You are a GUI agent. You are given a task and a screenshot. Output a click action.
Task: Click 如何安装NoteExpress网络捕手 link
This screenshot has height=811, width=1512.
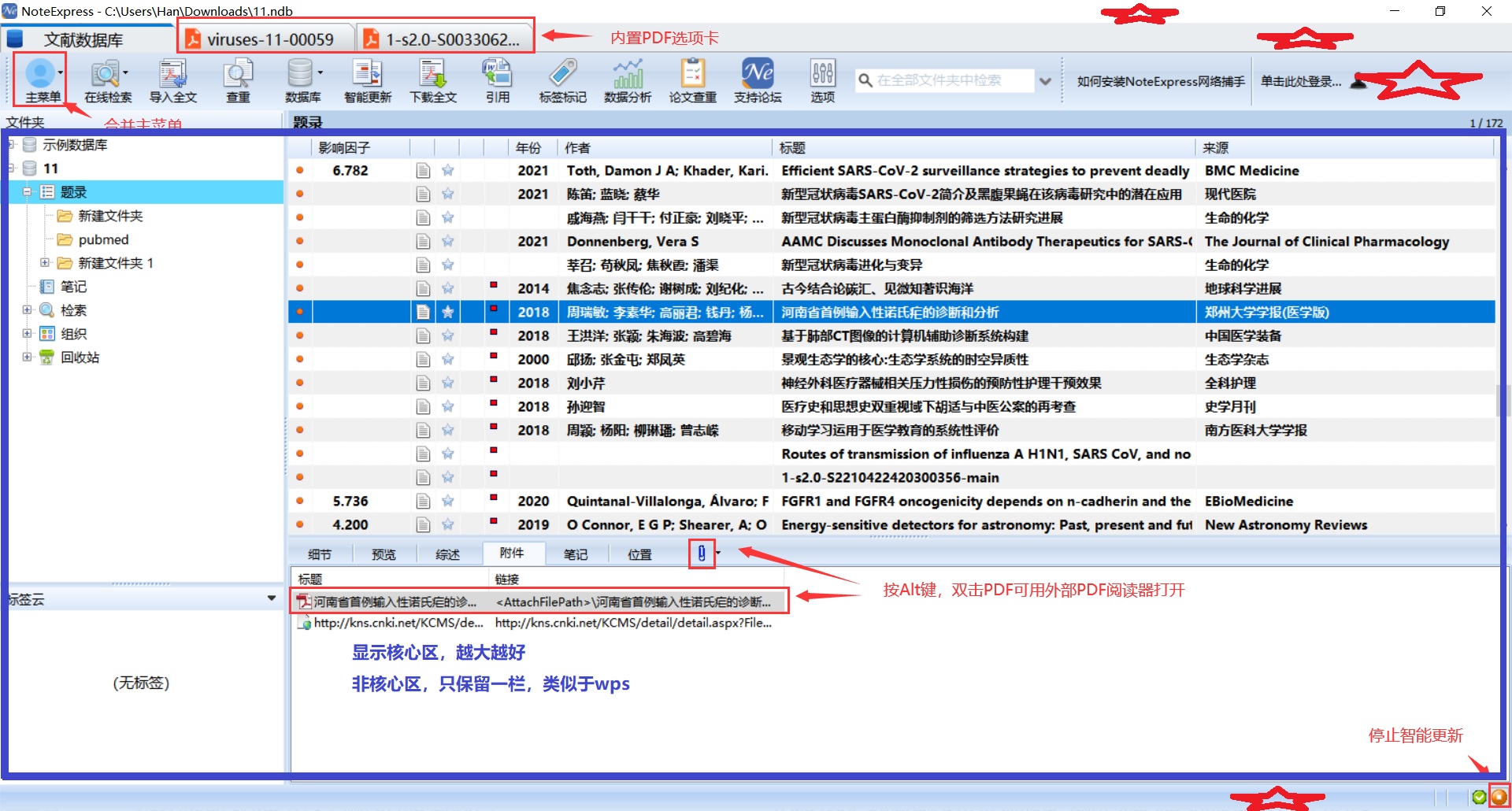tap(1161, 81)
